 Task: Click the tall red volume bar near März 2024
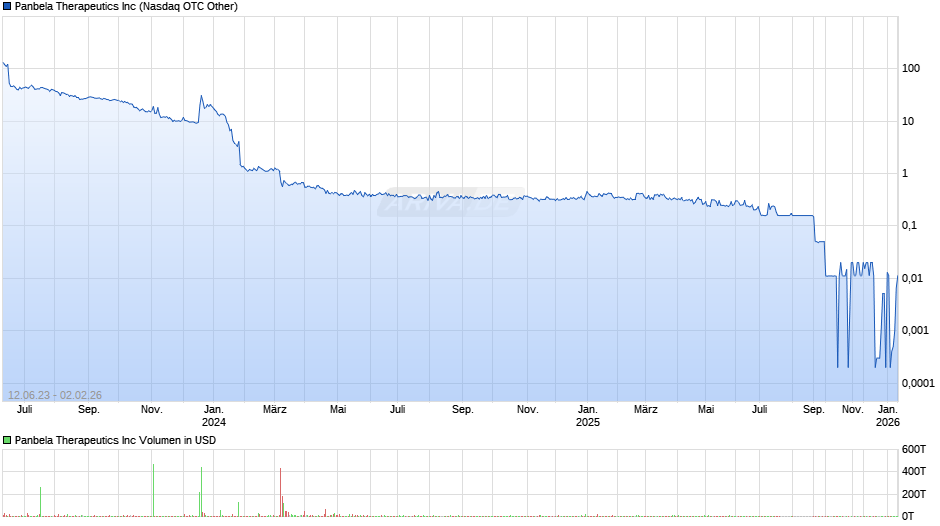(x=281, y=492)
